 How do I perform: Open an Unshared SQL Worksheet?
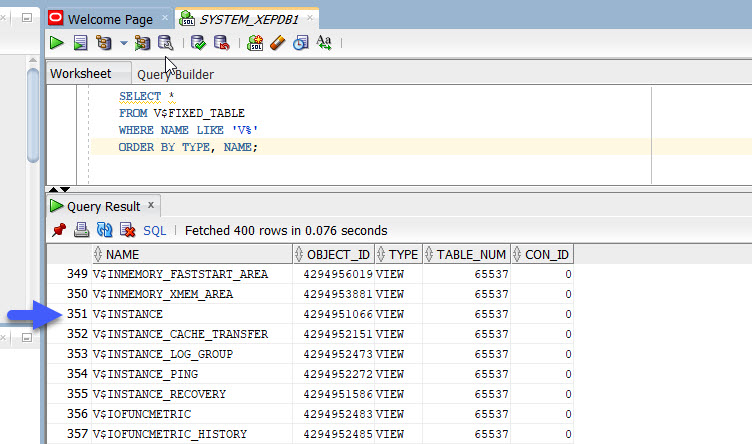click(x=255, y=43)
